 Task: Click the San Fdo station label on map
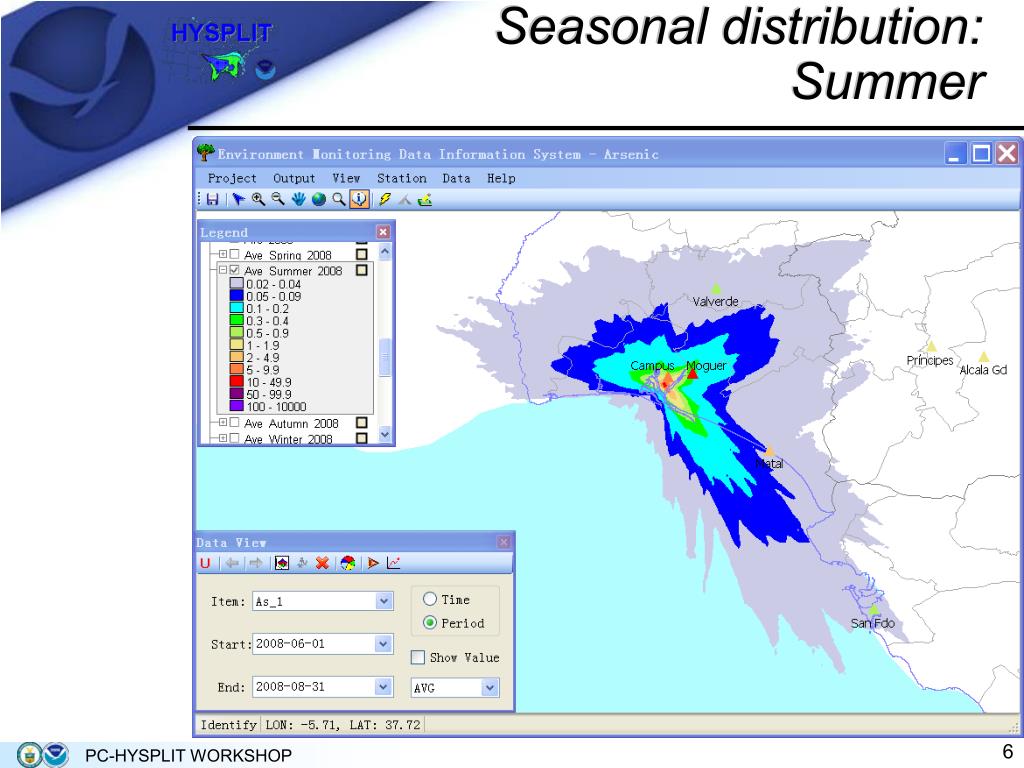pos(872,622)
